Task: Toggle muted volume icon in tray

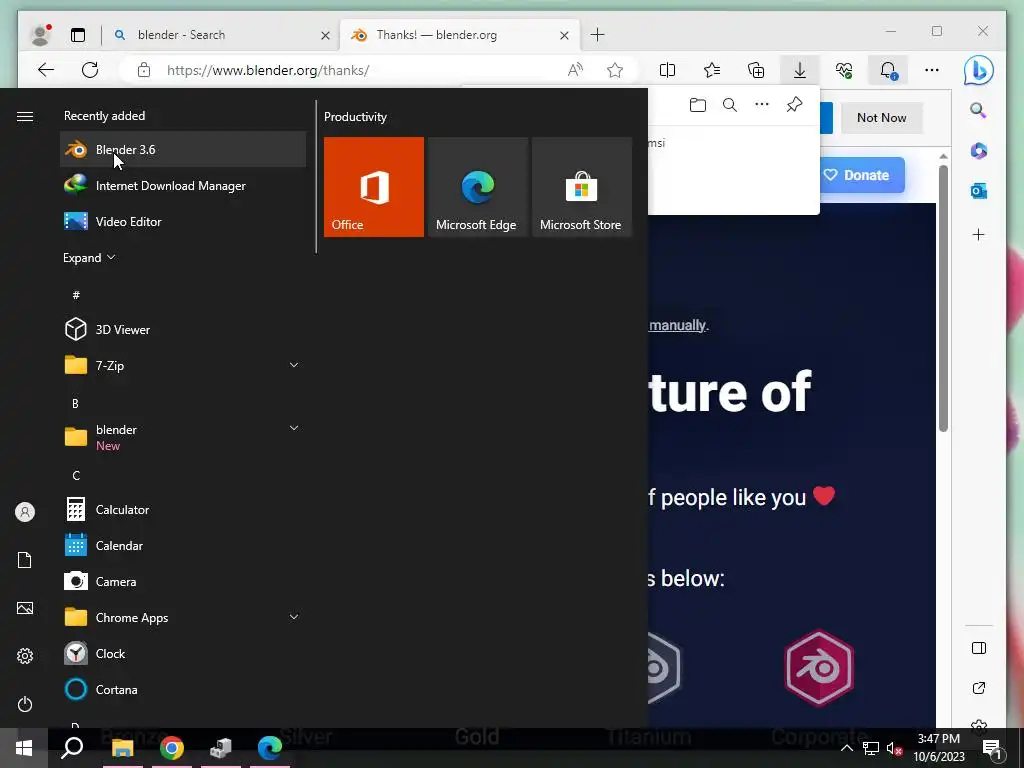Action: coord(894,748)
